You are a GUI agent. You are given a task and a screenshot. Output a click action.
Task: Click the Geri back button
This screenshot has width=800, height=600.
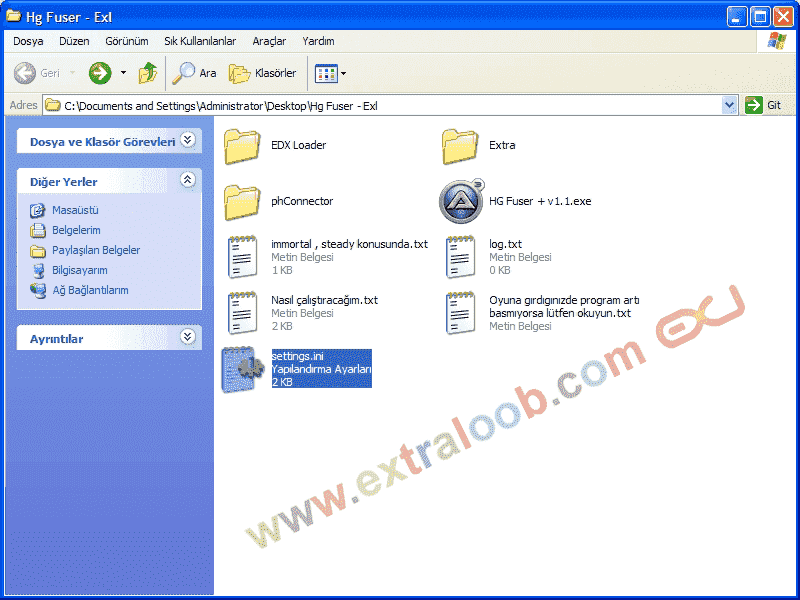point(37,73)
